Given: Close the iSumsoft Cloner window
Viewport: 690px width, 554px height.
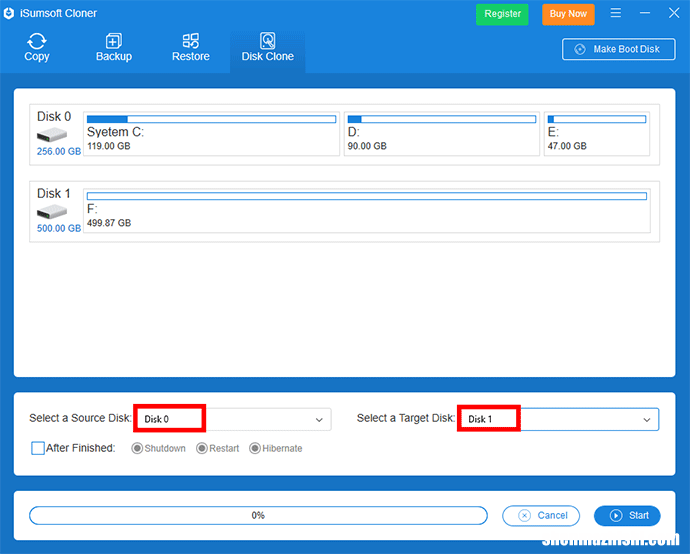Looking at the screenshot, I should click(674, 13).
